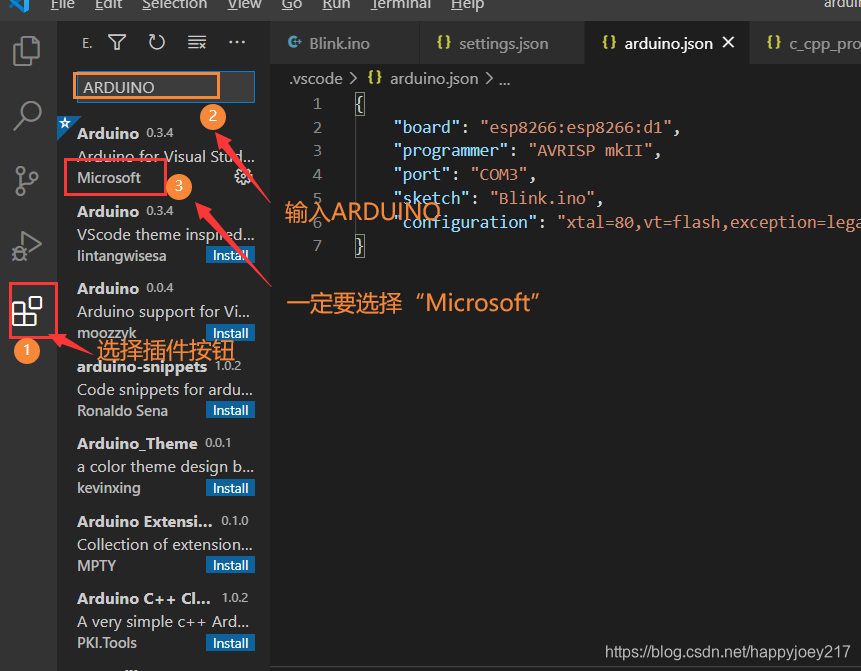Open the Search view in activity bar

pyautogui.click(x=27, y=116)
